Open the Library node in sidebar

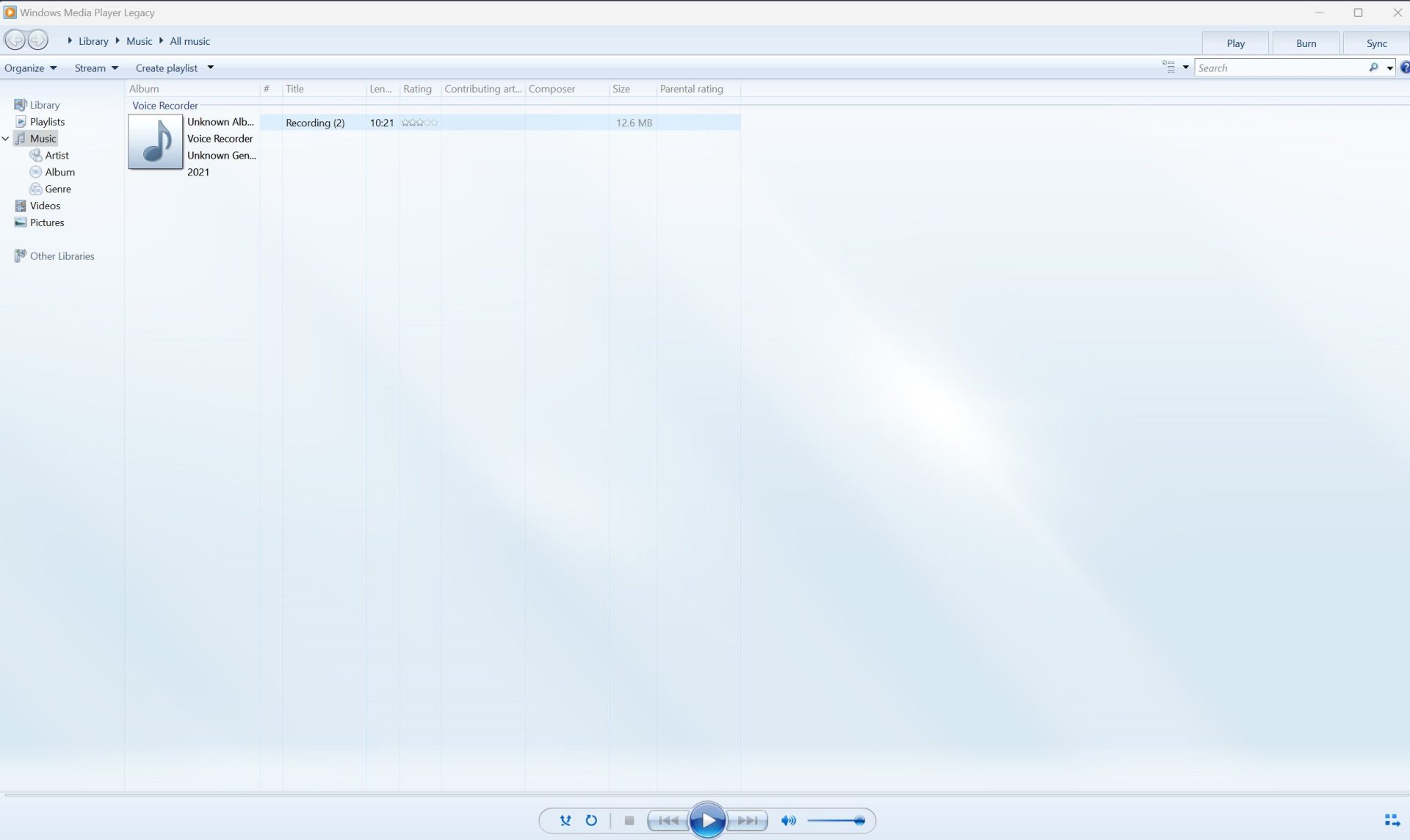click(x=37, y=105)
